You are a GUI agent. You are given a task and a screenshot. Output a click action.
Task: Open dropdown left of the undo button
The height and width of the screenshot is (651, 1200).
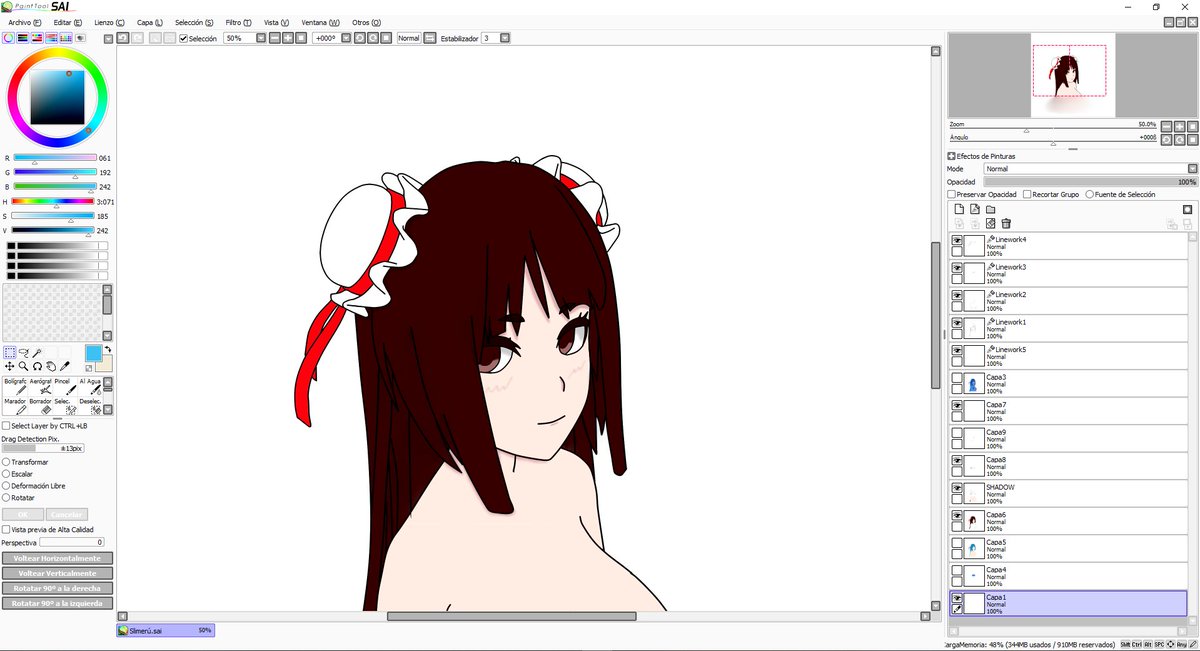[x=108, y=38]
